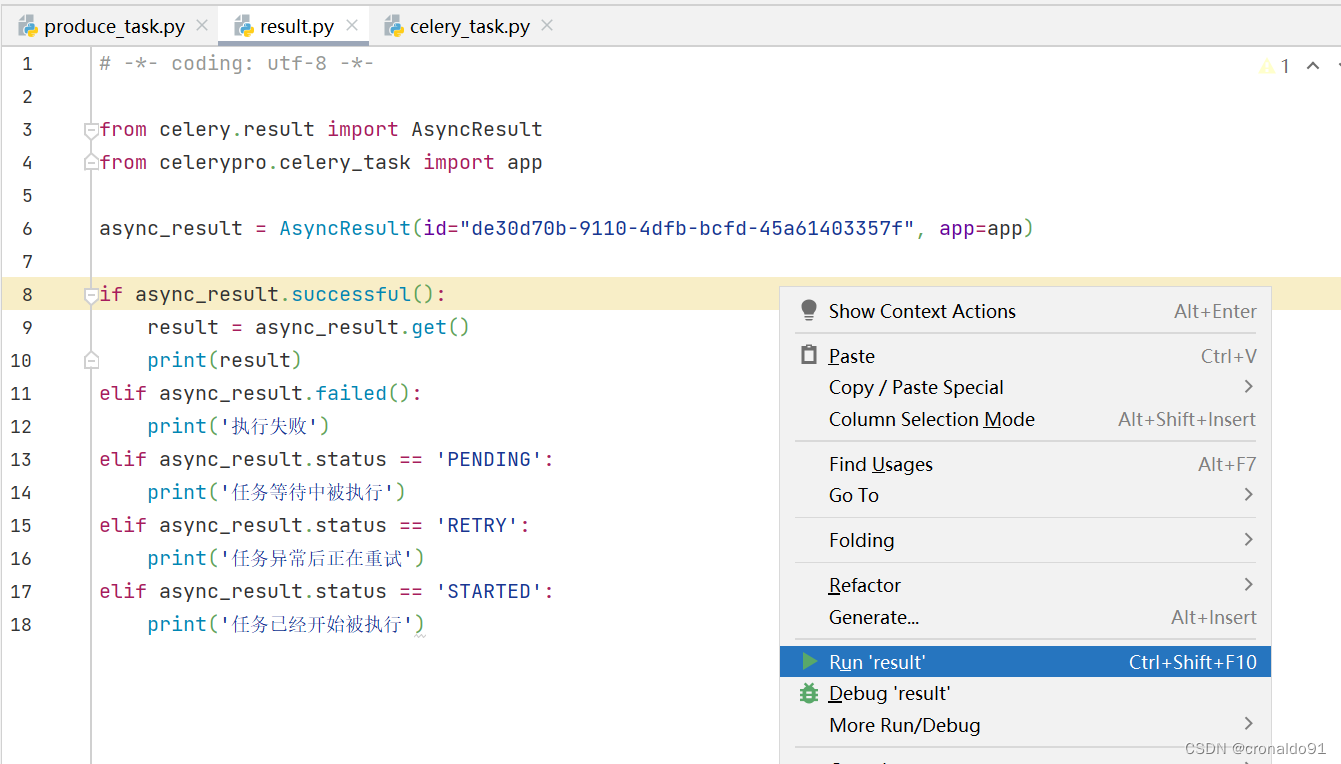Toggle fold marker at line 4 import end
The image size is (1341, 764).
(x=91, y=161)
